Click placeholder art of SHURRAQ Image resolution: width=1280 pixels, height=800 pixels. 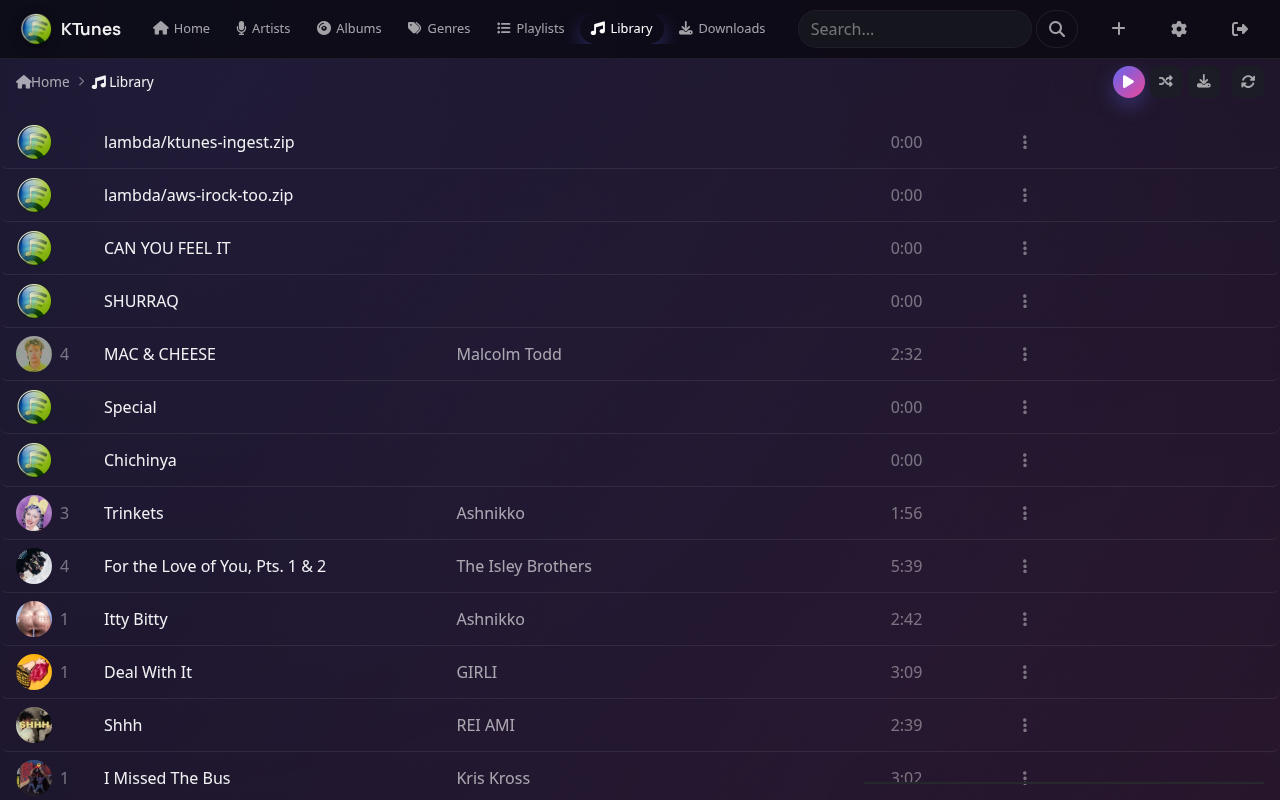tap(34, 301)
